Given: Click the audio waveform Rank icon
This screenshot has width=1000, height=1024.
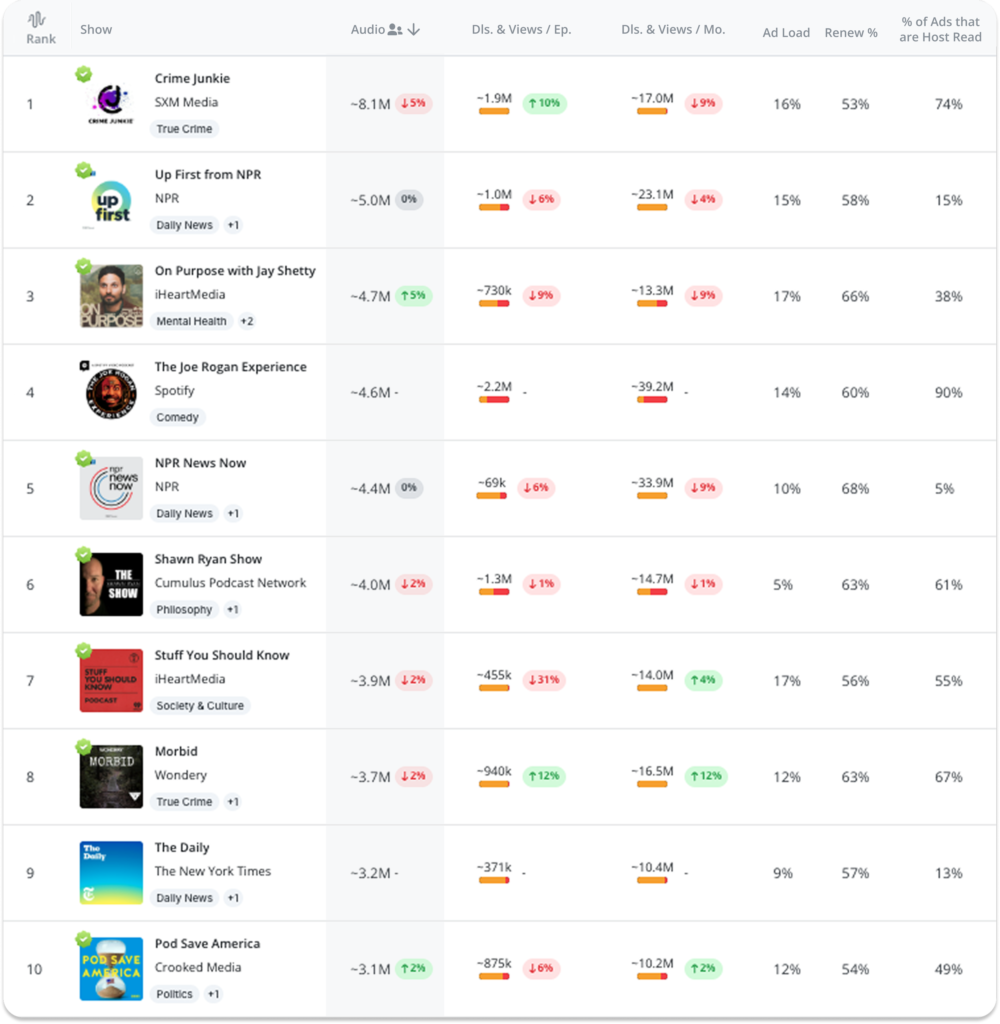Looking at the screenshot, I should (36, 20).
